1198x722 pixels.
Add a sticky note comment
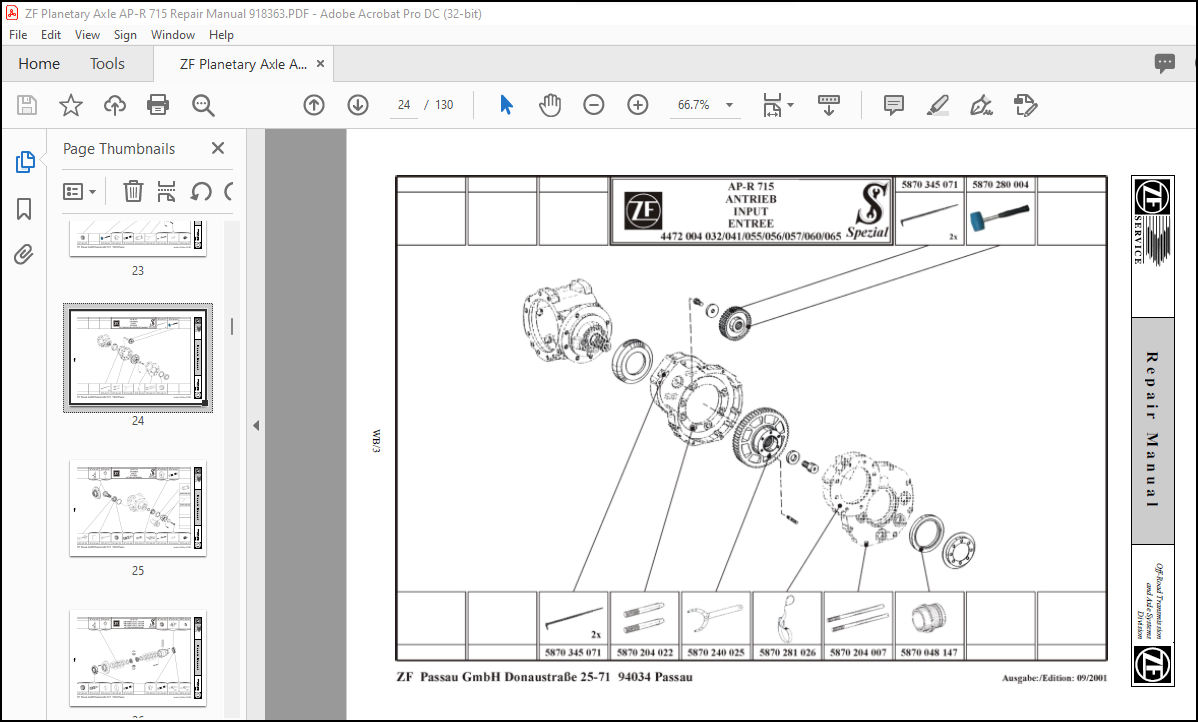coord(894,105)
